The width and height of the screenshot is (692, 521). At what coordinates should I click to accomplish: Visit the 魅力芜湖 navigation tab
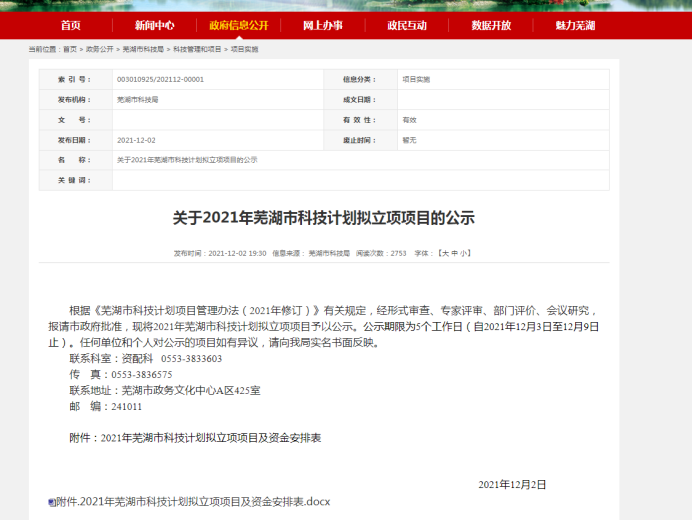pos(574,25)
